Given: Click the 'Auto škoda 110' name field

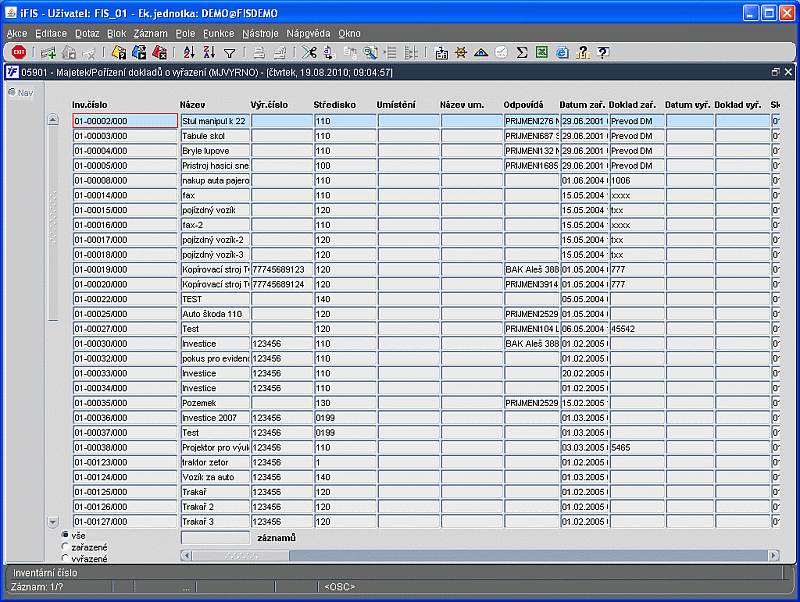Looking at the screenshot, I should point(214,314).
